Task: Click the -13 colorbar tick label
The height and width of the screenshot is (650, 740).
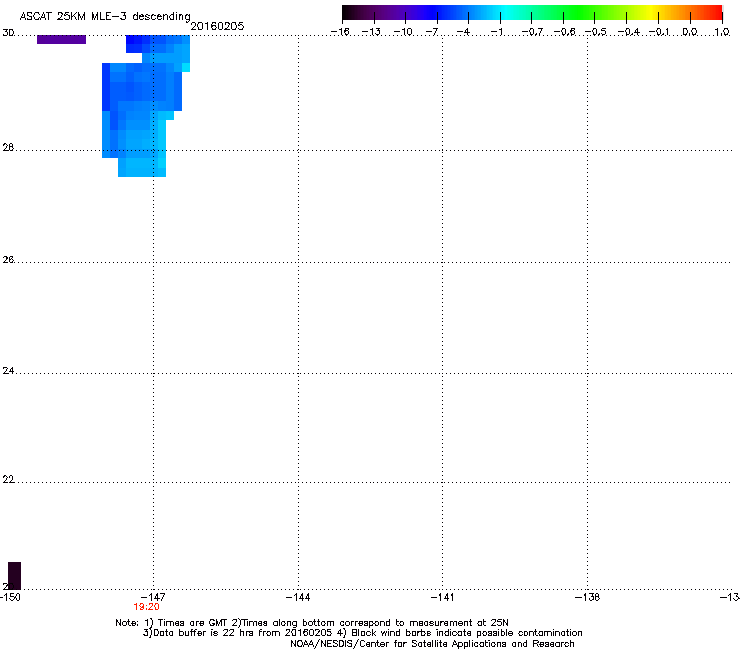Action: (x=371, y=32)
